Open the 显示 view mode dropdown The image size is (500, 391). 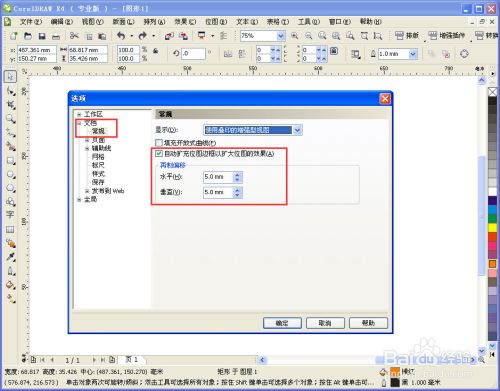[298, 130]
